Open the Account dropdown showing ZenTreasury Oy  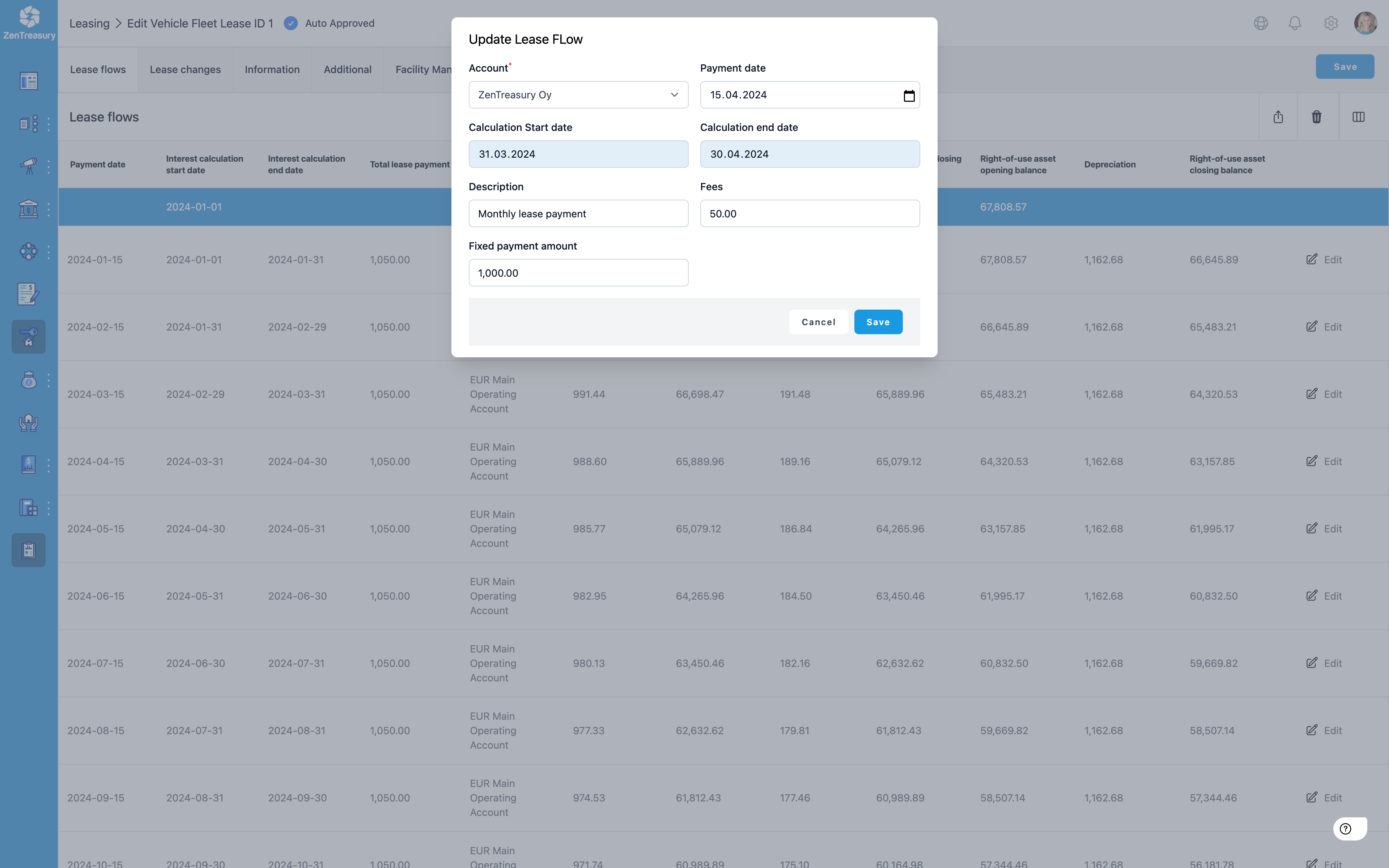pos(578,95)
